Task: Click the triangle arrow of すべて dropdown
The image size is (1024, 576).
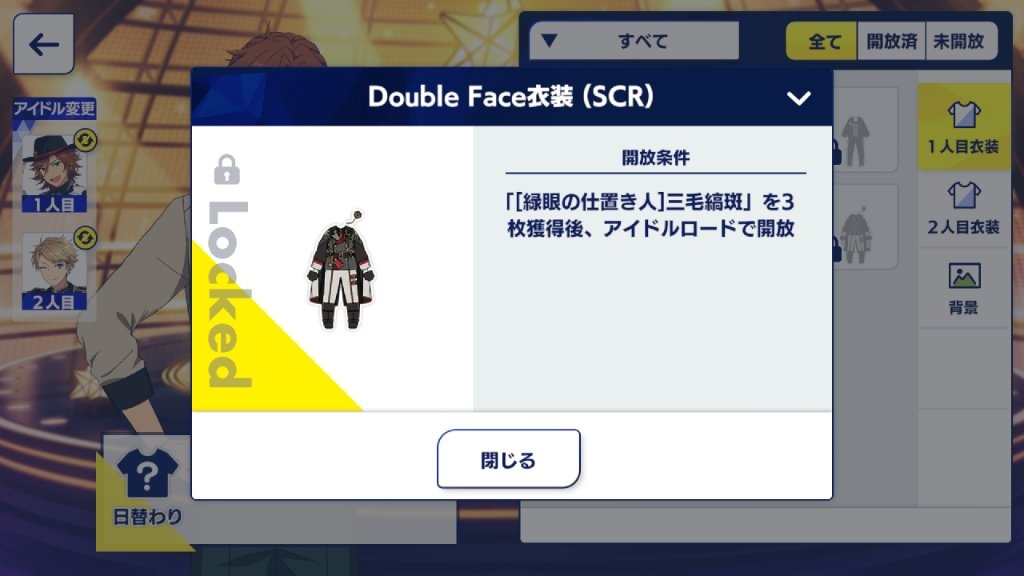Action: point(549,40)
